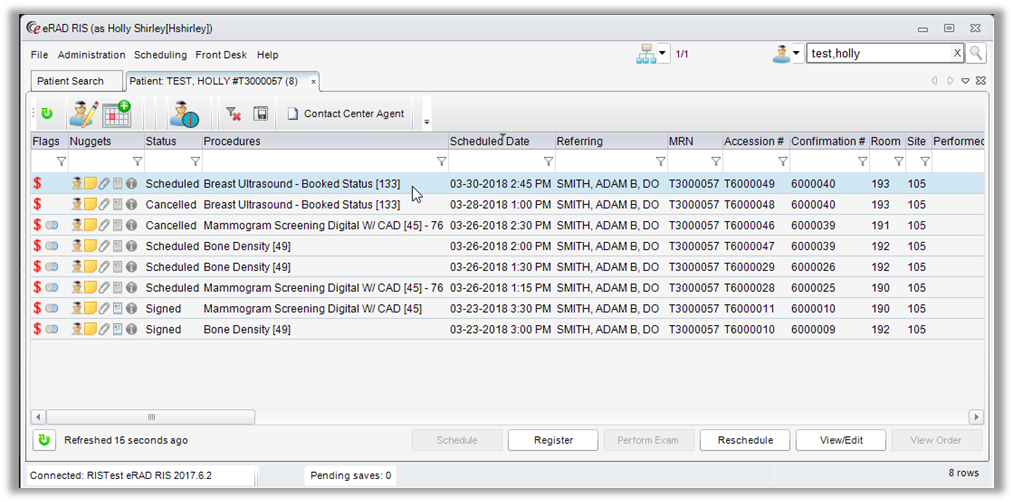Open the Flags column filter
The width and height of the screenshot is (1014, 502).
click(61, 161)
